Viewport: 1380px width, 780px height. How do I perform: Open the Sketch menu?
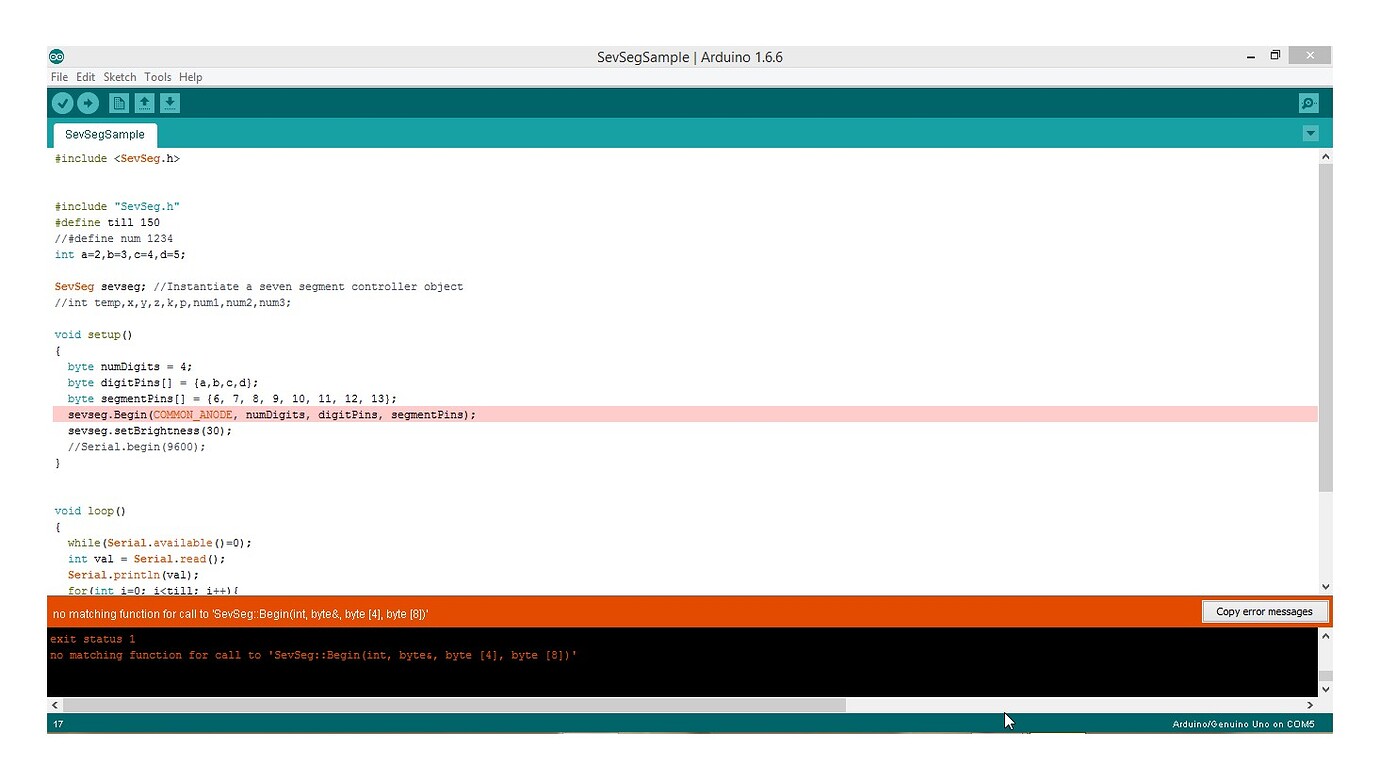119,76
